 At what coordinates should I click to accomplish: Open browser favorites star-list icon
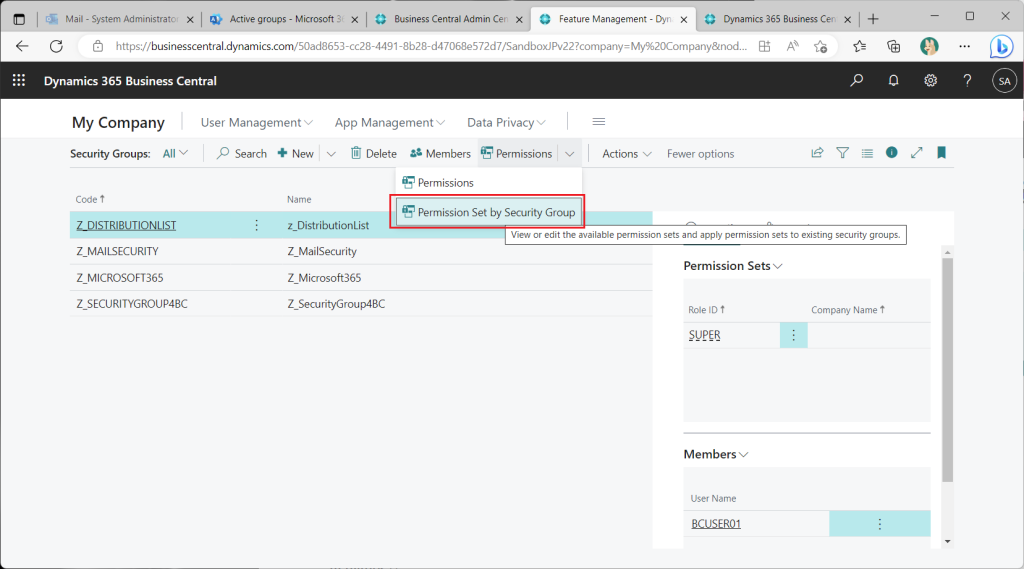coord(859,46)
